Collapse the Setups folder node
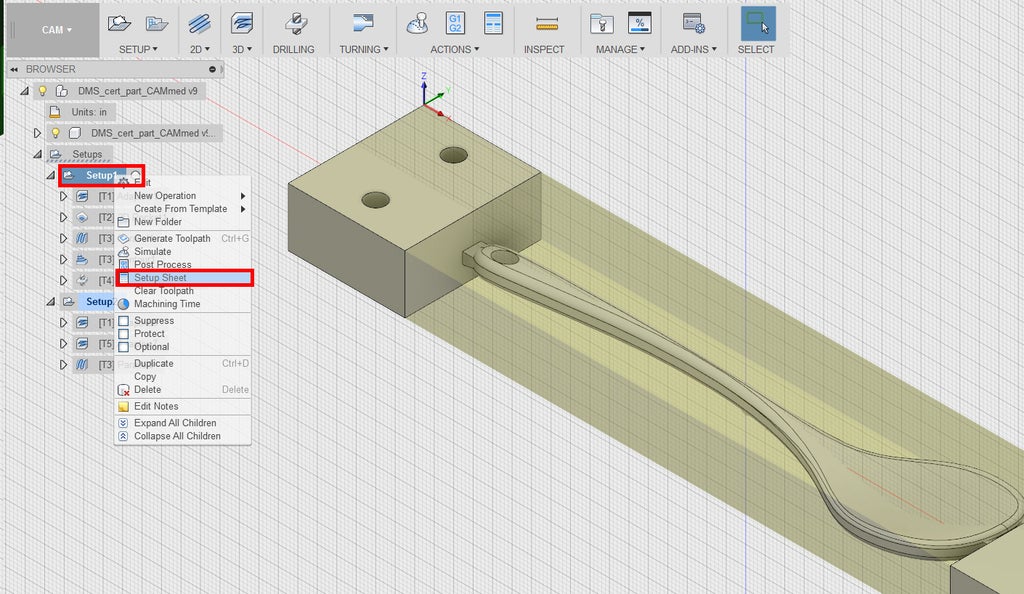 tap(38, 155)
